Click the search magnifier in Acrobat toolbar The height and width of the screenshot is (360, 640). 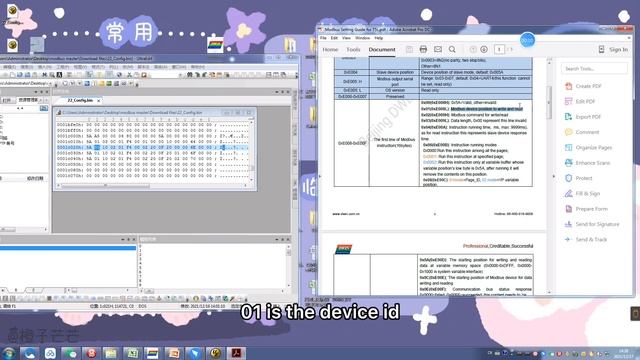452,49
